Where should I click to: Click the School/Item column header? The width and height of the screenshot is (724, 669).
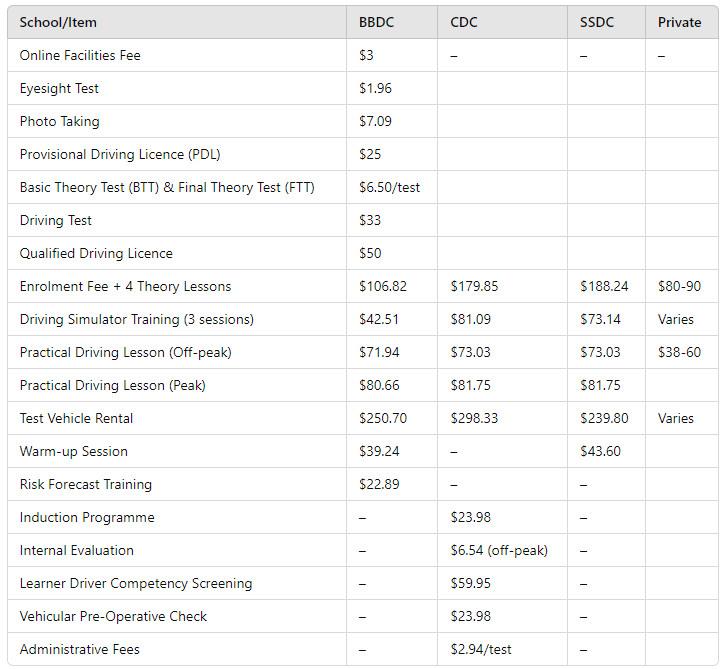tap(58, 22)
